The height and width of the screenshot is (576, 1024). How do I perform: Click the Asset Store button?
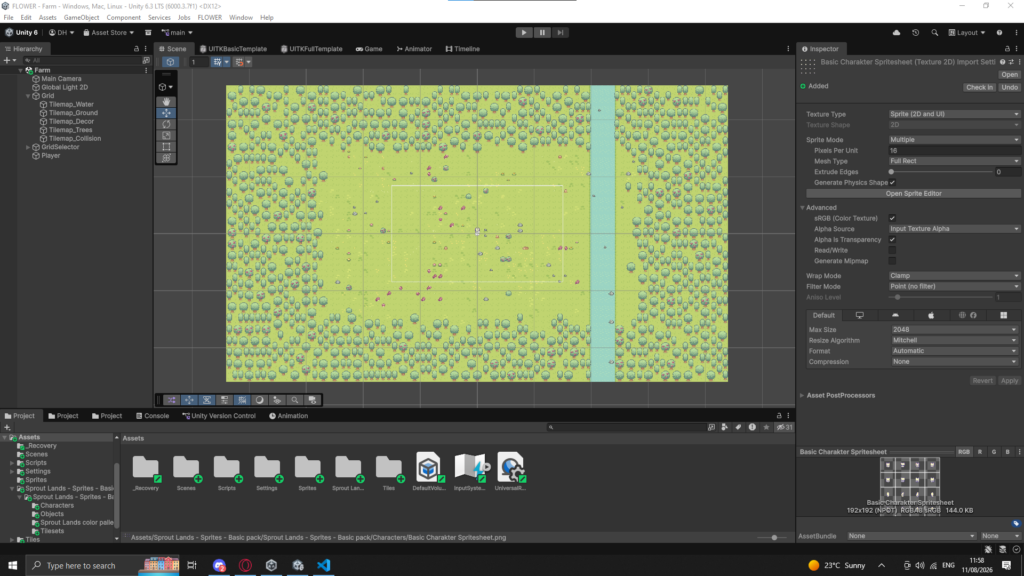[108, 33]
